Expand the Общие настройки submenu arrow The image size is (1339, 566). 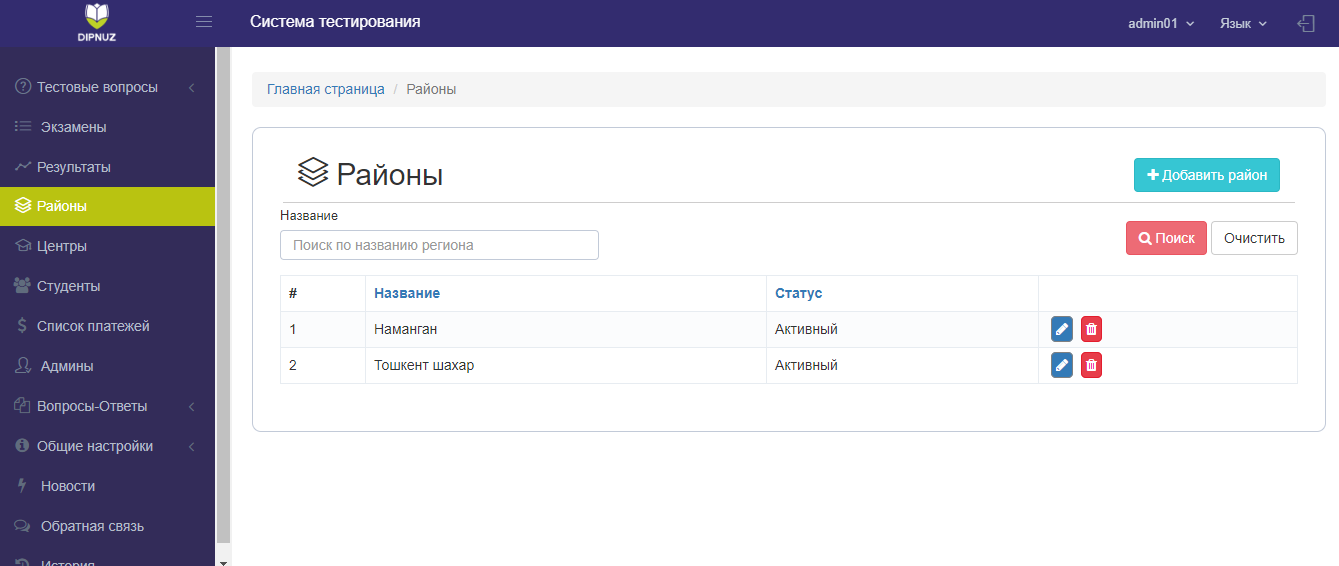pyautogui.click(x=191, y=447)
